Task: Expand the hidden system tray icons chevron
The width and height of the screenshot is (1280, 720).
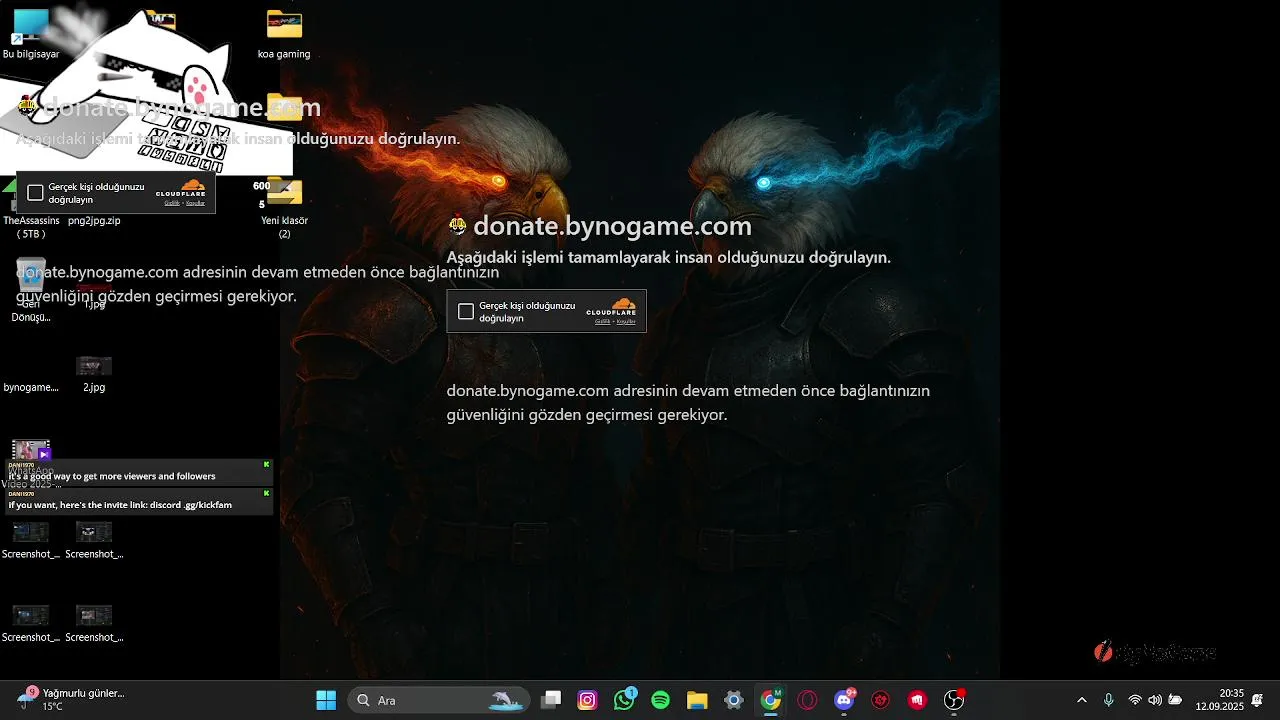Action: pos(1081,700)
